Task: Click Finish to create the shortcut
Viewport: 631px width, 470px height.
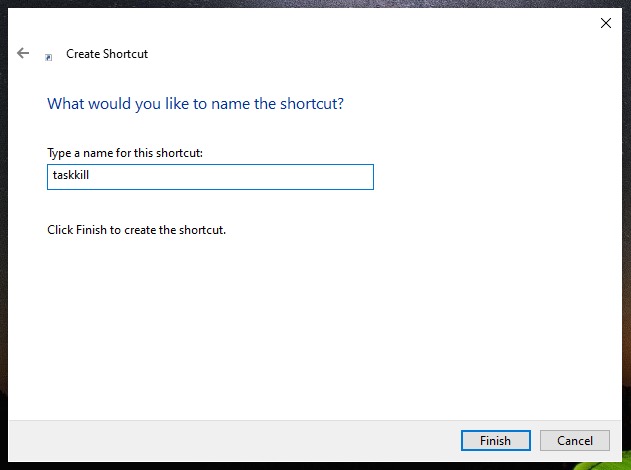Action: tap(495, 441)
